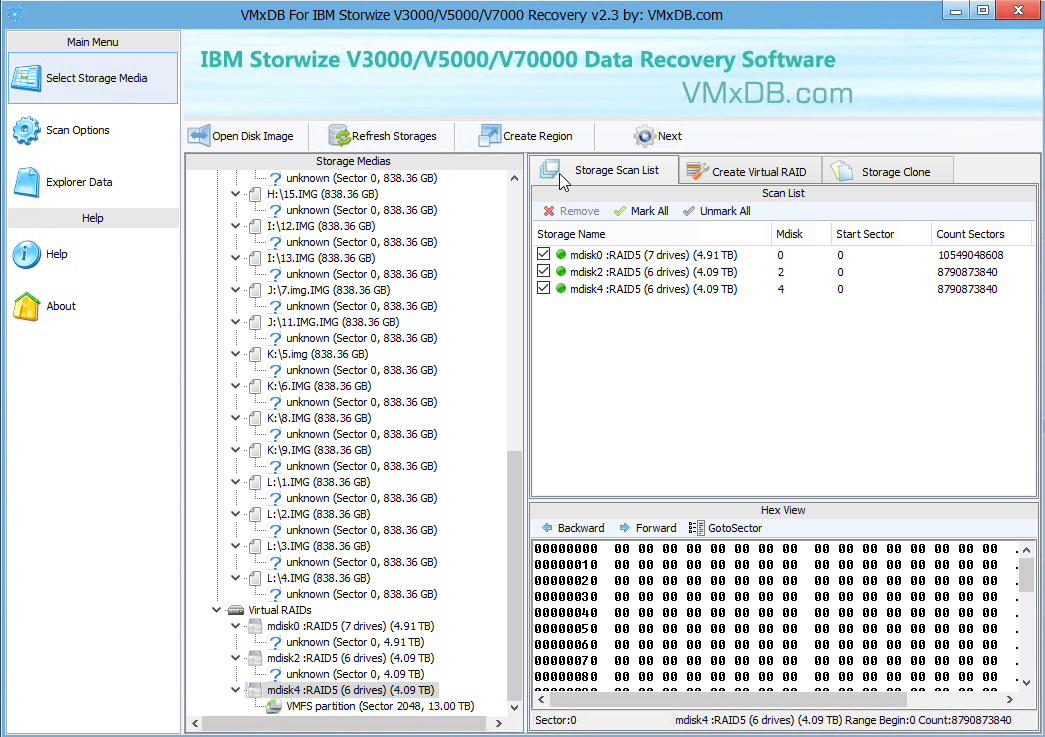Open the Select Storage Media page
The height and width of the screenshot is (737, 1045).
pyautogui.click(x=93, y=78)
